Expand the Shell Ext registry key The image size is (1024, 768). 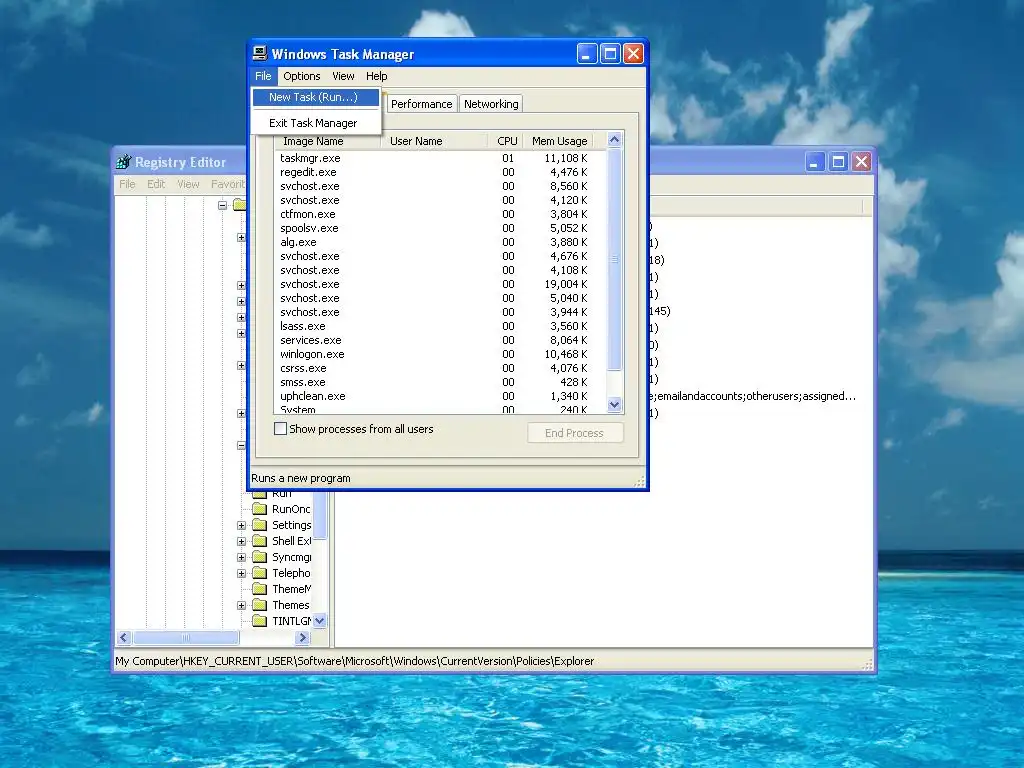point(241,541)
